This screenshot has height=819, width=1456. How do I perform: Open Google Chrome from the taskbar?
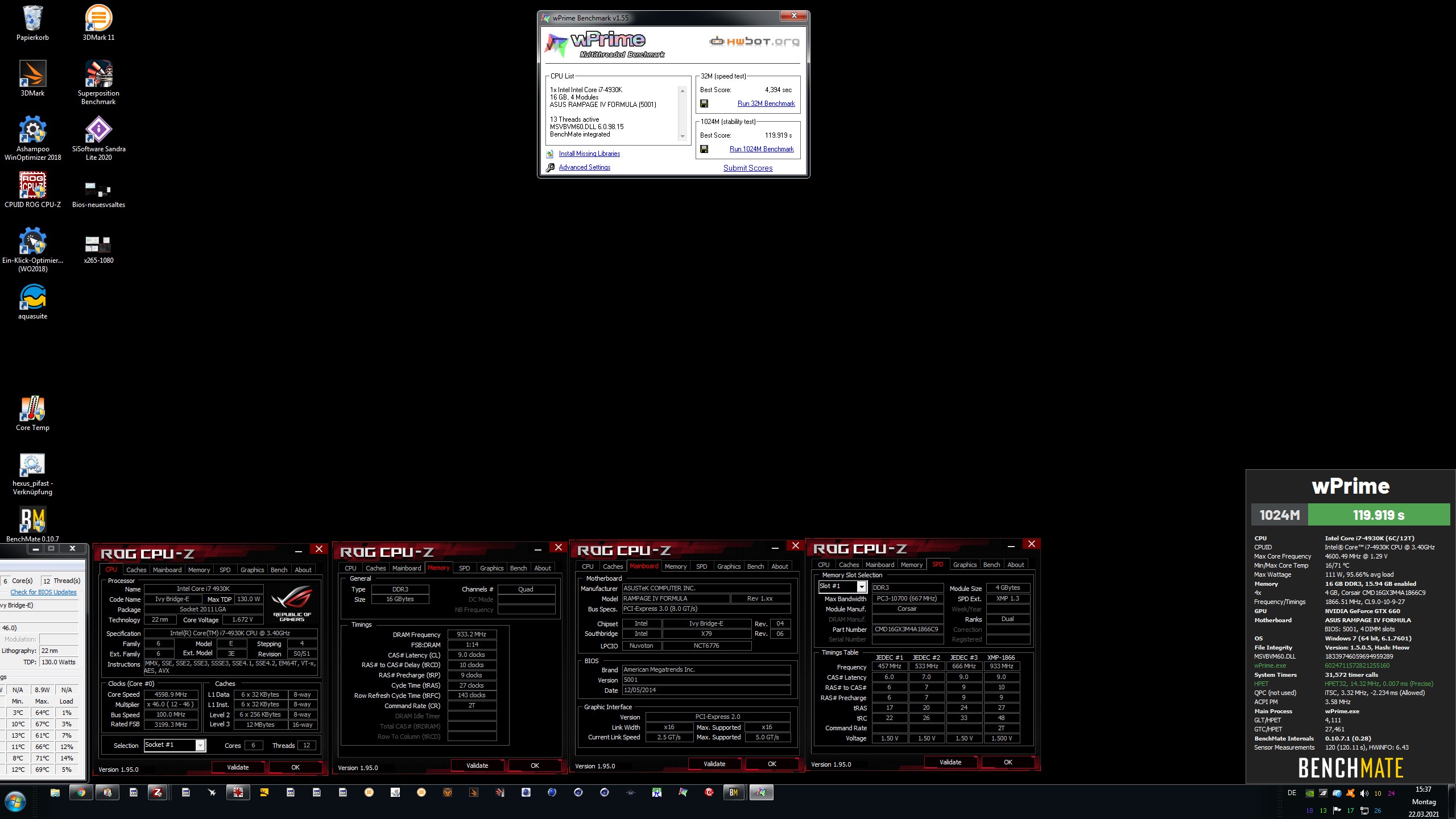tap(81, 792)
